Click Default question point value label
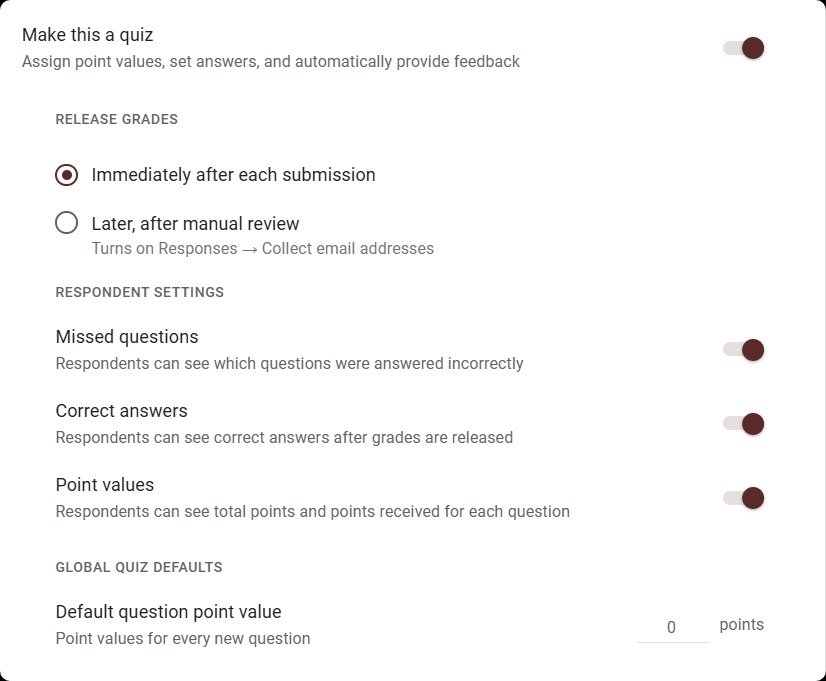This screenshot has height=681, width=826. (168, 612)
